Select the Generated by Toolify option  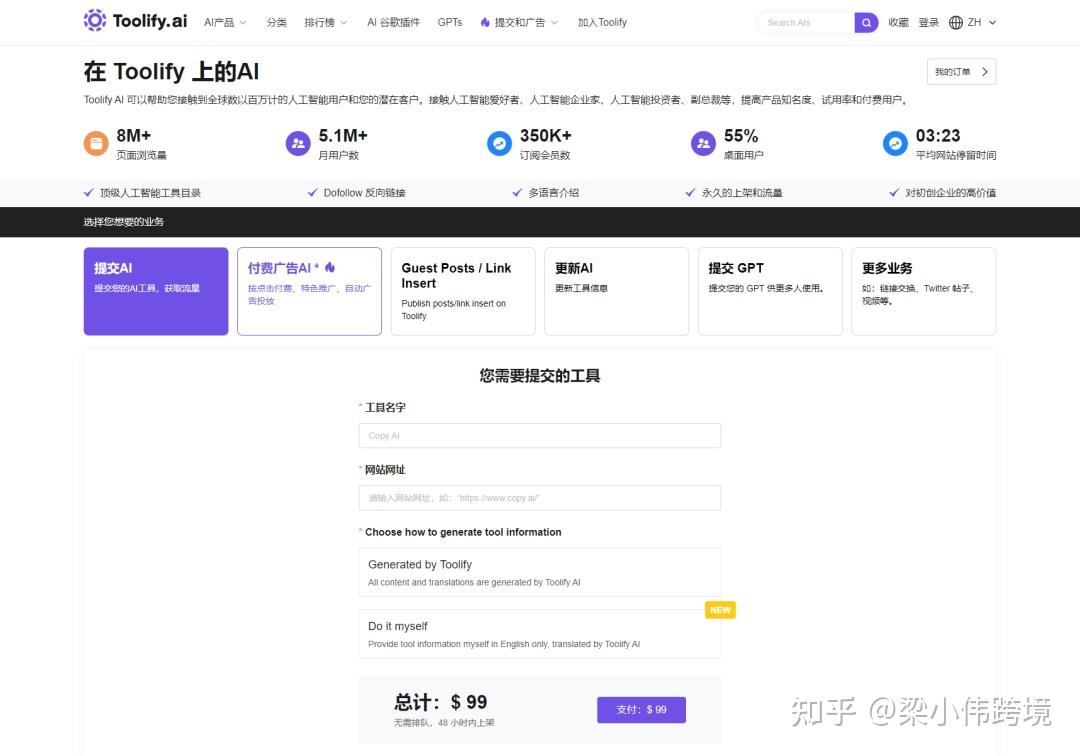pyautogui.click(x=540, y=571)
